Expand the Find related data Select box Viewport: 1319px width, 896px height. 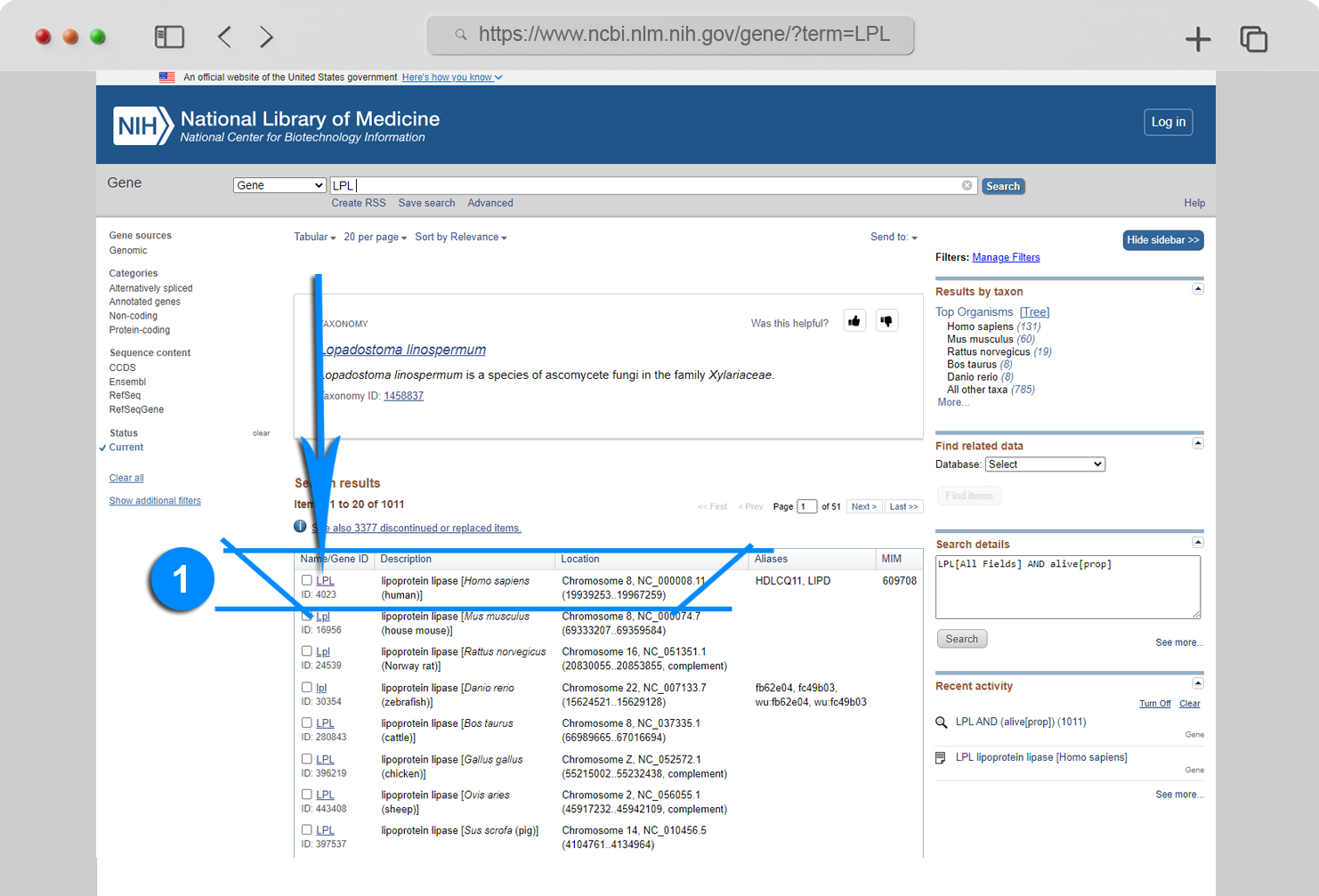[1045, 464]
